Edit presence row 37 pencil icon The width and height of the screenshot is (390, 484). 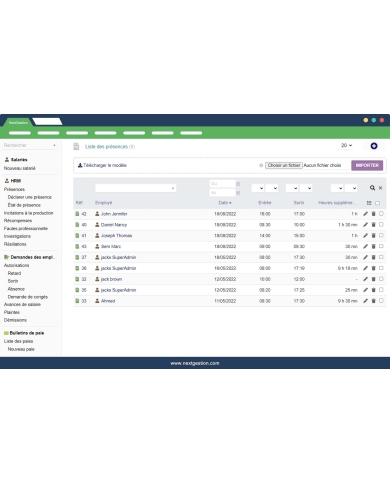365,257
